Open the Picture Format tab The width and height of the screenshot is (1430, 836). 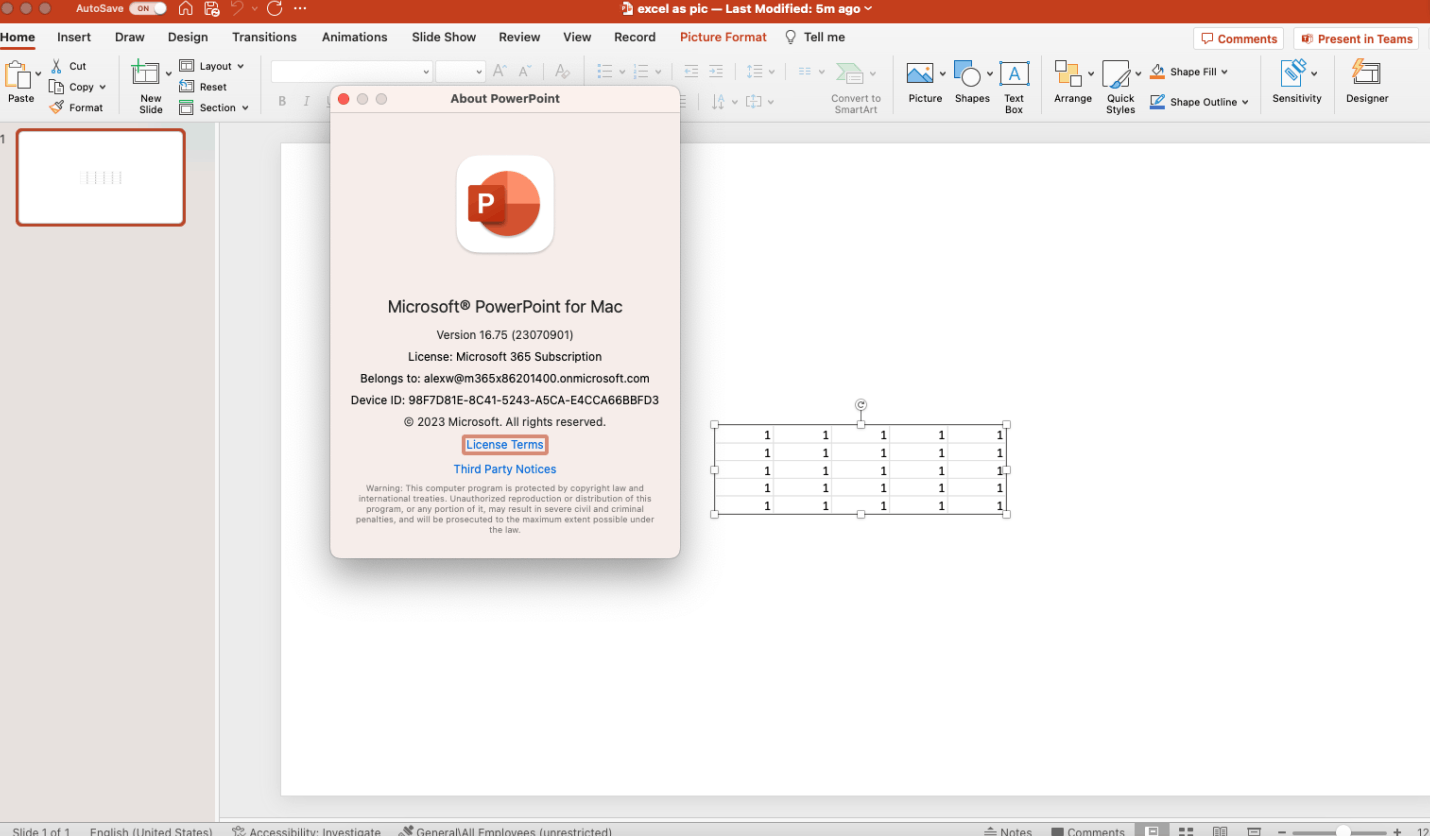pos(723,37)
